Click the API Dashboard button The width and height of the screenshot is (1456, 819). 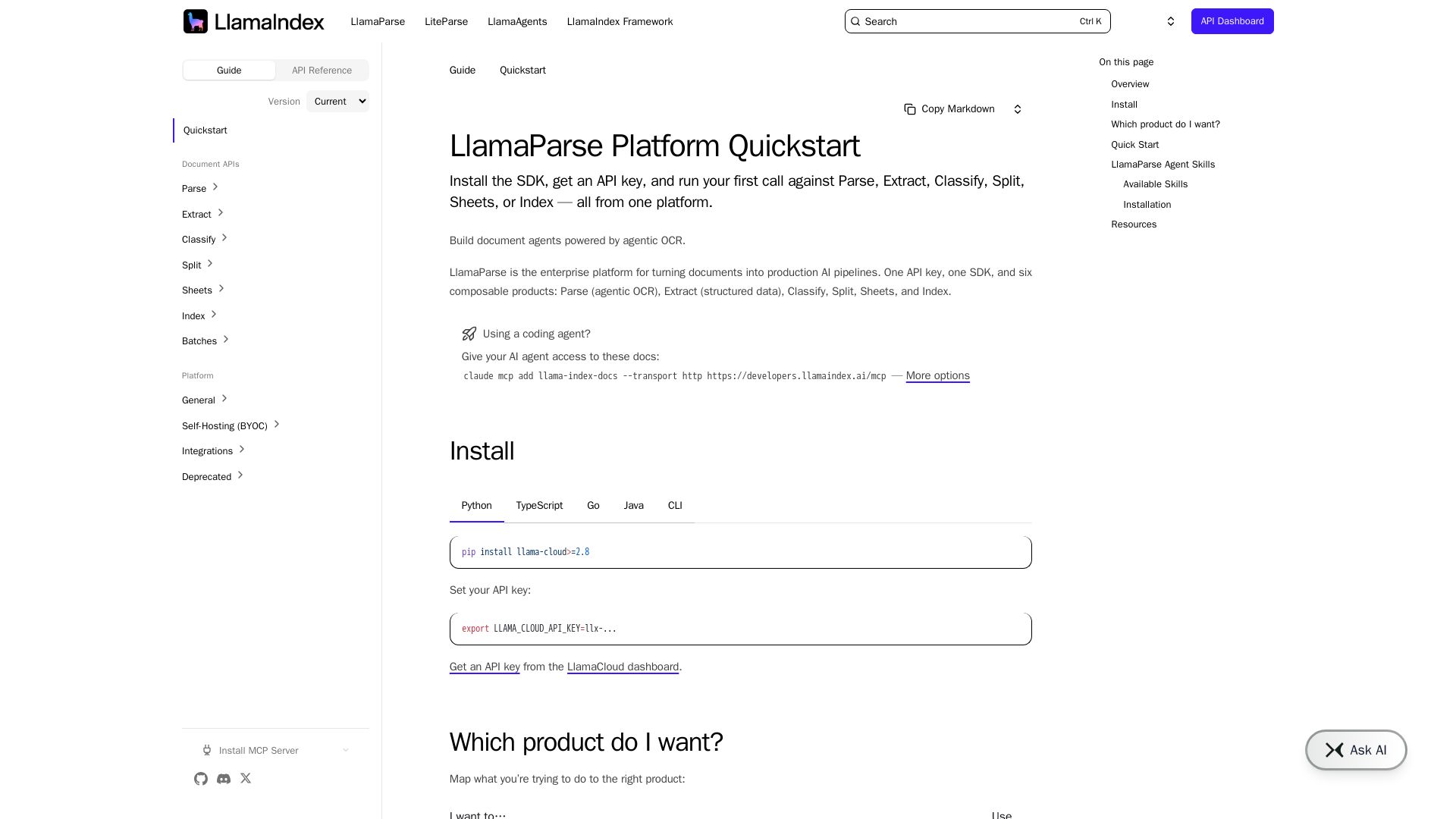point(1232,21)
